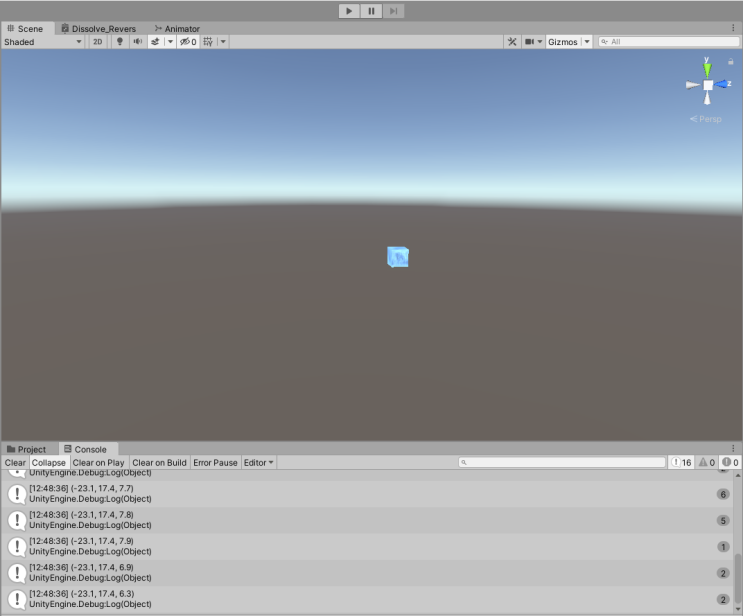Open the Project tab
This screenshot has width=743, height=616.
click(27, 449)
